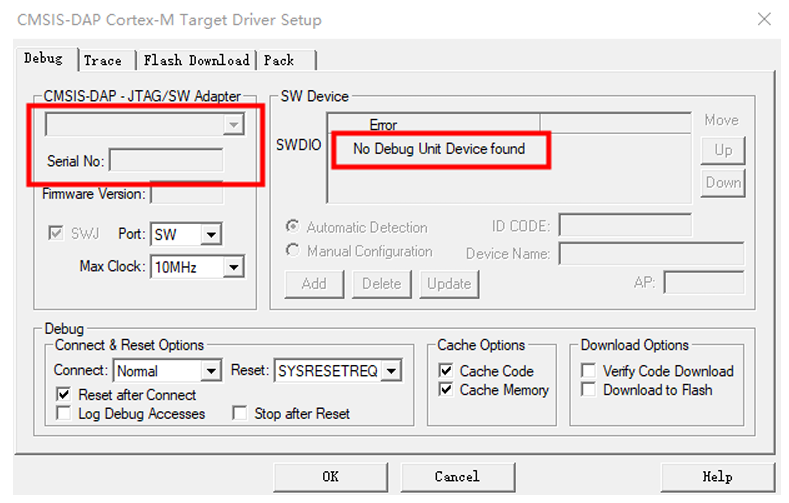
Task: Uncheck Reset after Connect
Action: point(63,394)
